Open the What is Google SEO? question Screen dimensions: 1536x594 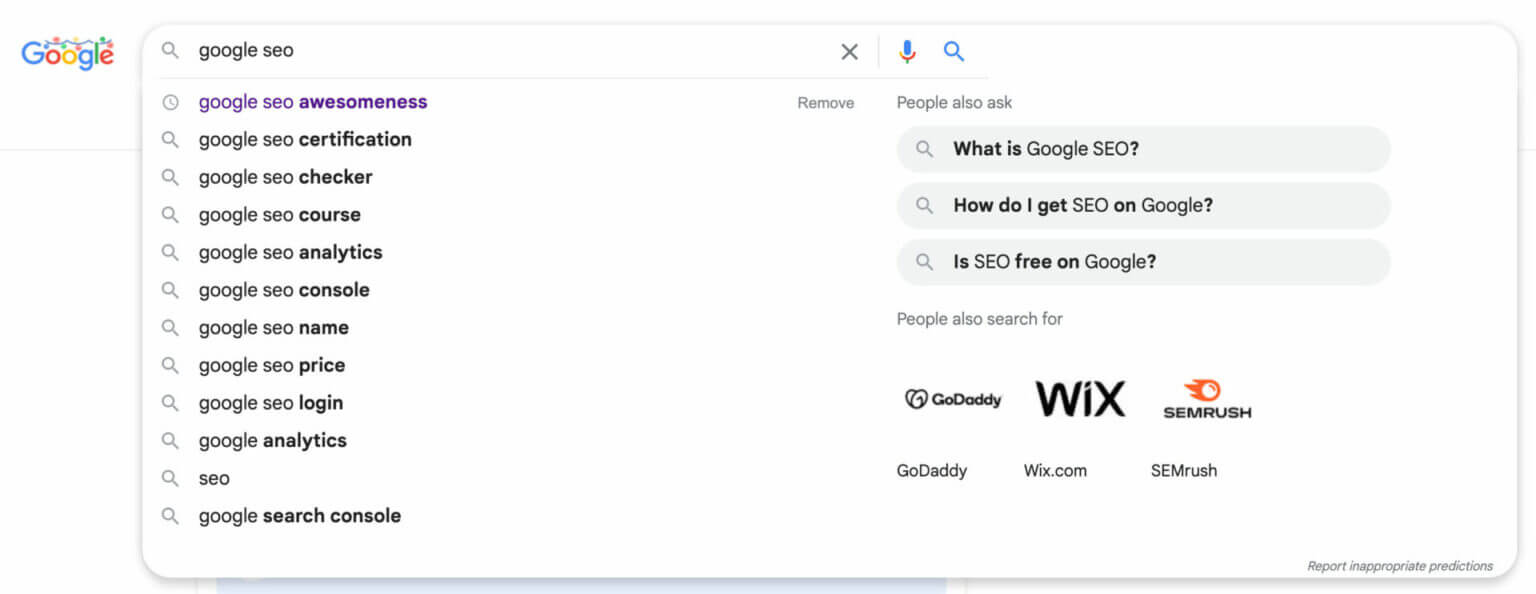coord(1143,149)
